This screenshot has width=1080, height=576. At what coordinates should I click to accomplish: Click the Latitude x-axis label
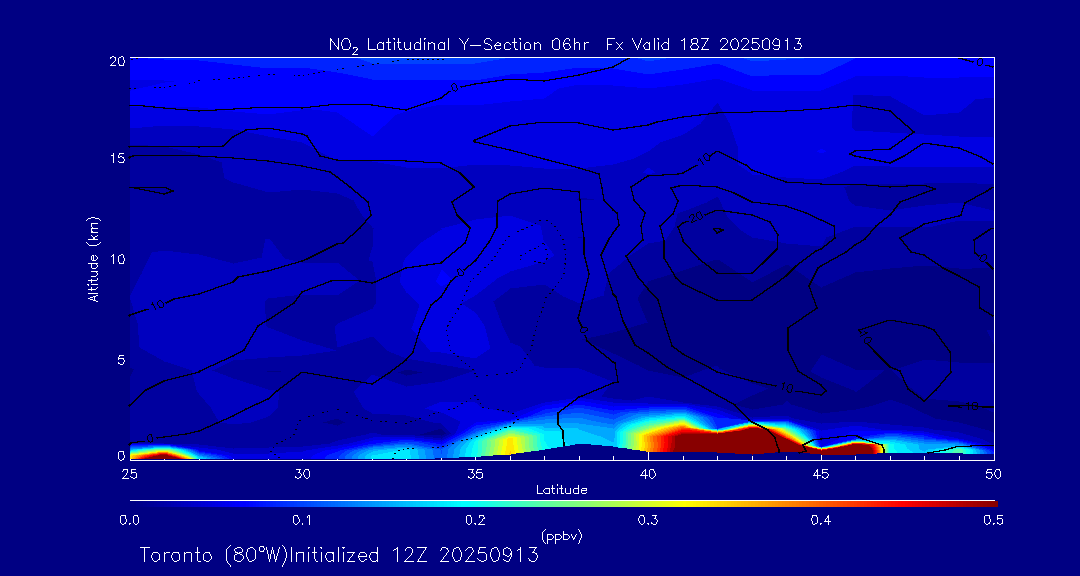point(560,490)
